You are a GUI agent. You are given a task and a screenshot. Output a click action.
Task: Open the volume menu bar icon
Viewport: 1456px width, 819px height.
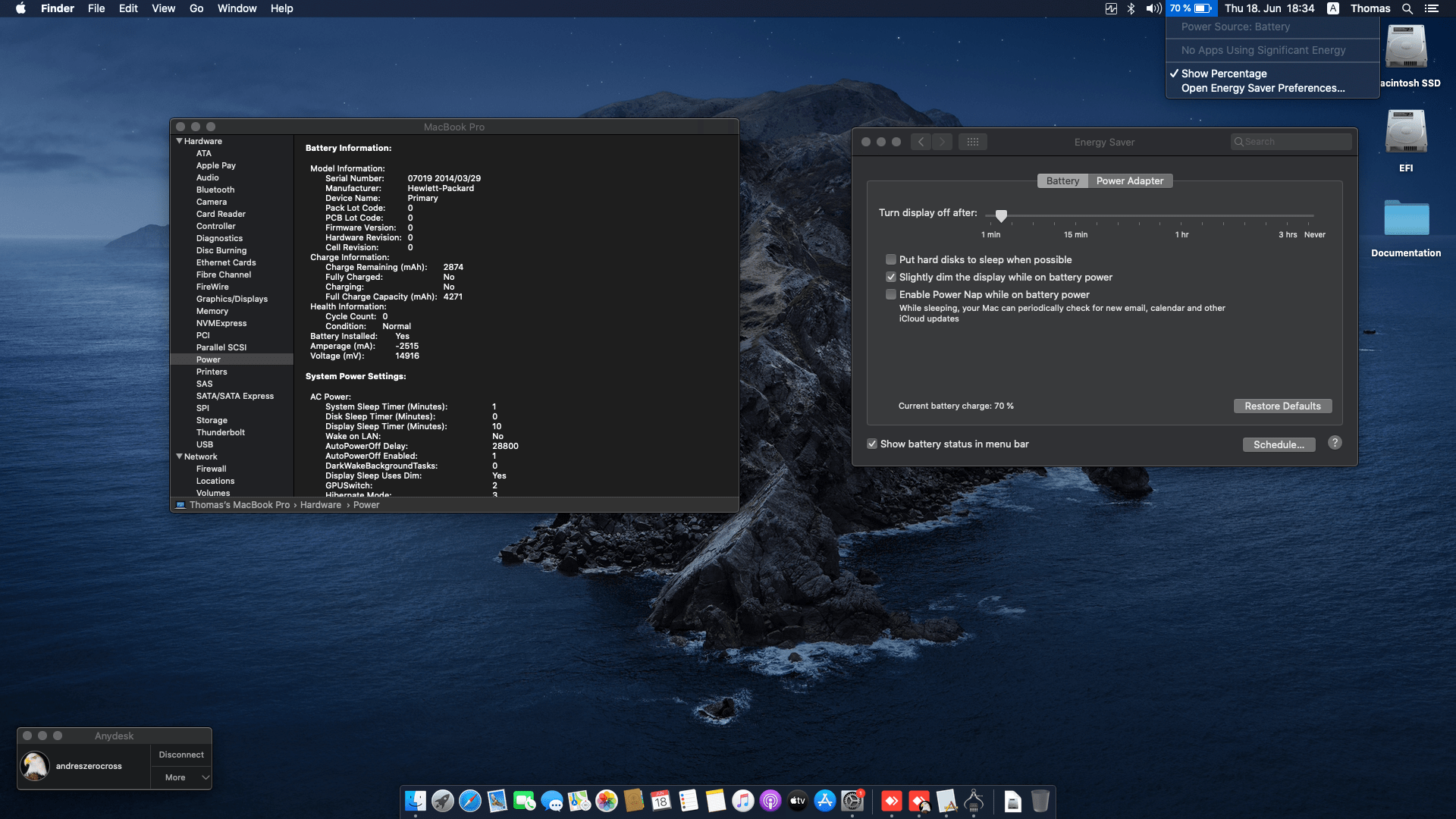click(x=1153, y=8)
